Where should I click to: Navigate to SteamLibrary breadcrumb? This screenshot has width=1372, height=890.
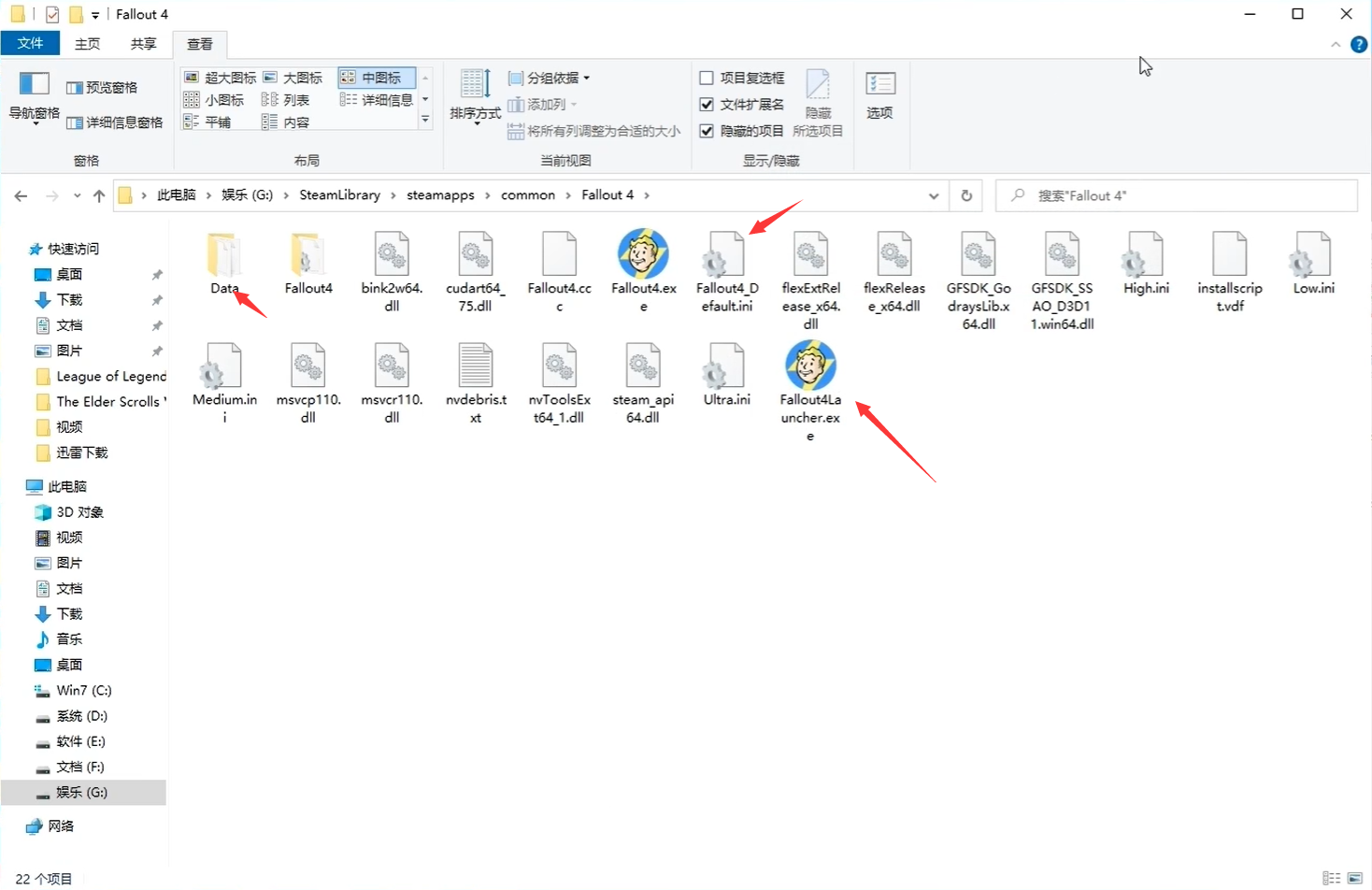click(339, 194)
